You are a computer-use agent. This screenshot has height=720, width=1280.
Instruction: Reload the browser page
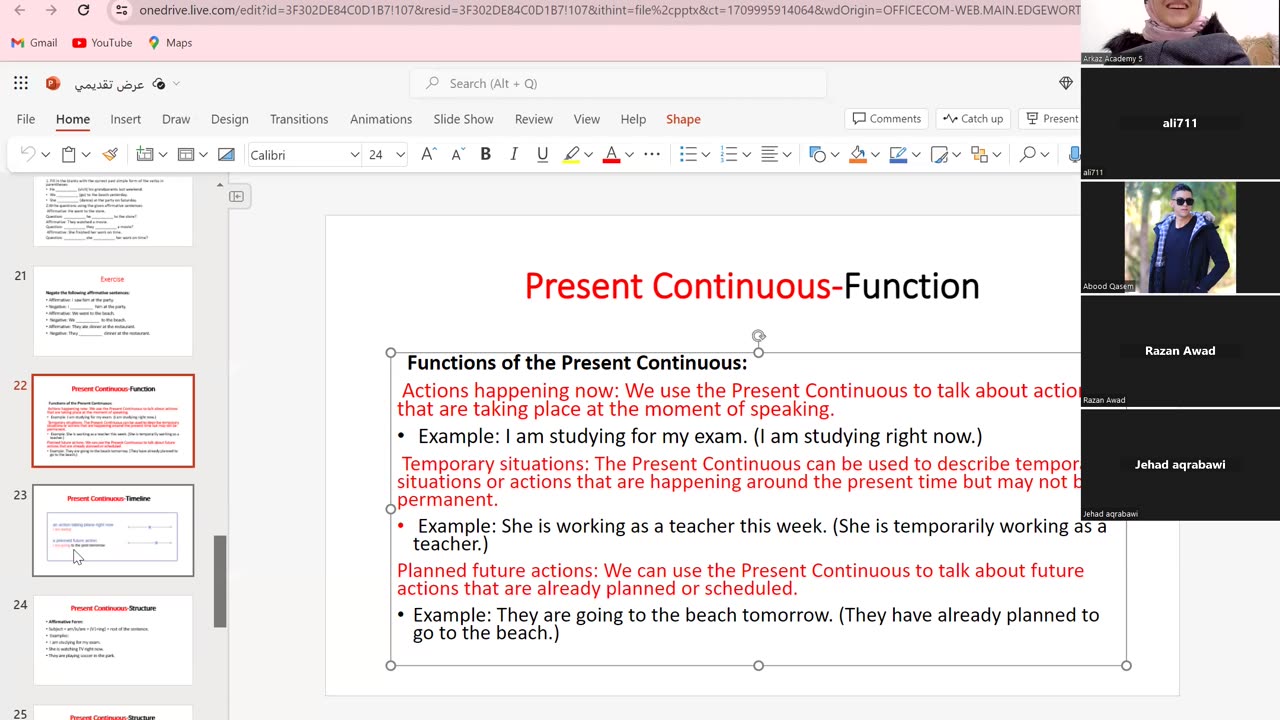[84, 11]
